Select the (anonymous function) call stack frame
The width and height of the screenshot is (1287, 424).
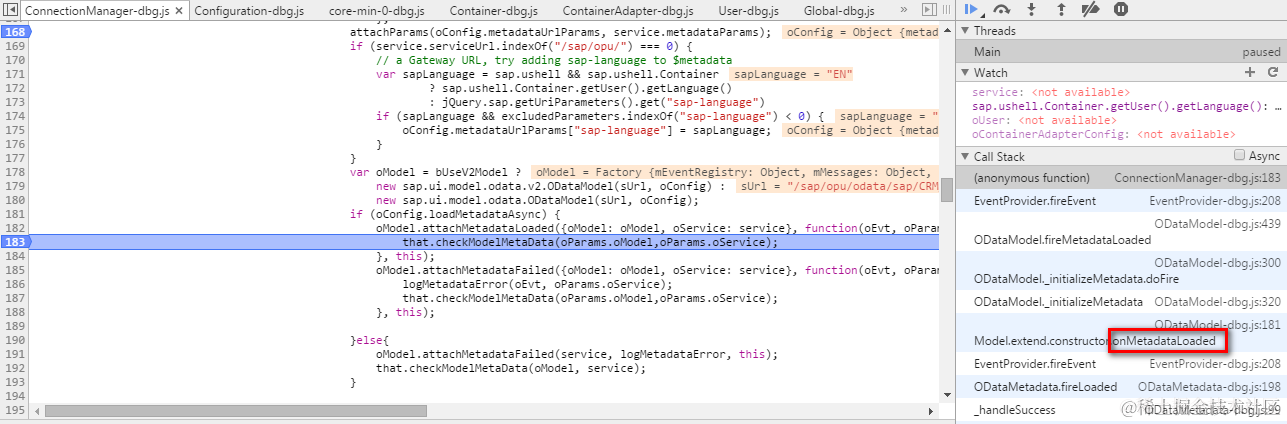tap(1121, 178)
